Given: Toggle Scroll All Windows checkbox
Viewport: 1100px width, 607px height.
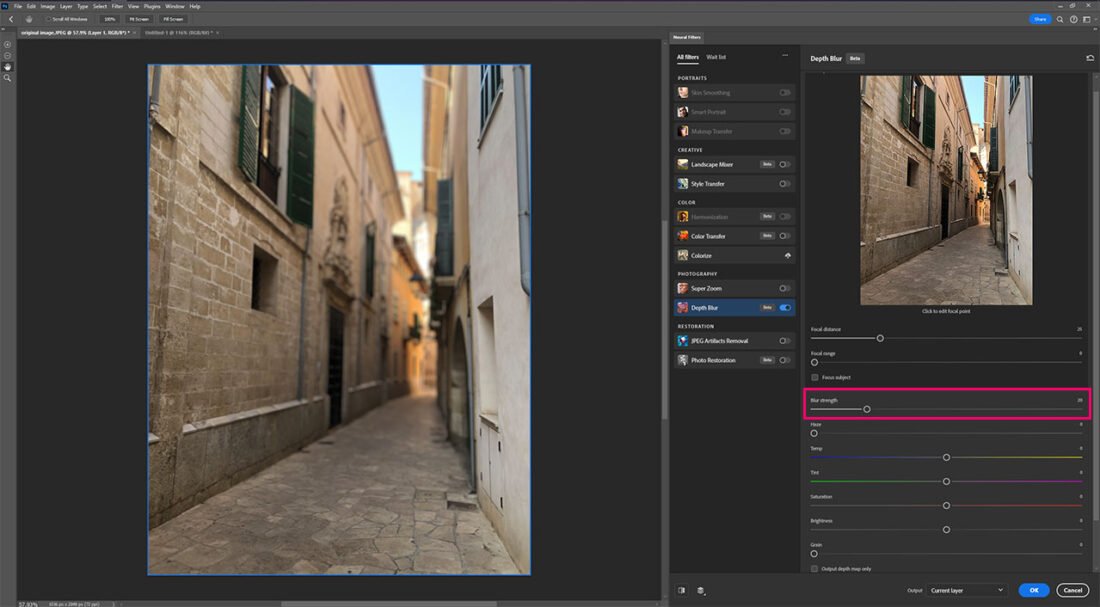Looking at the screenshot, I should (x=48, y=20).
